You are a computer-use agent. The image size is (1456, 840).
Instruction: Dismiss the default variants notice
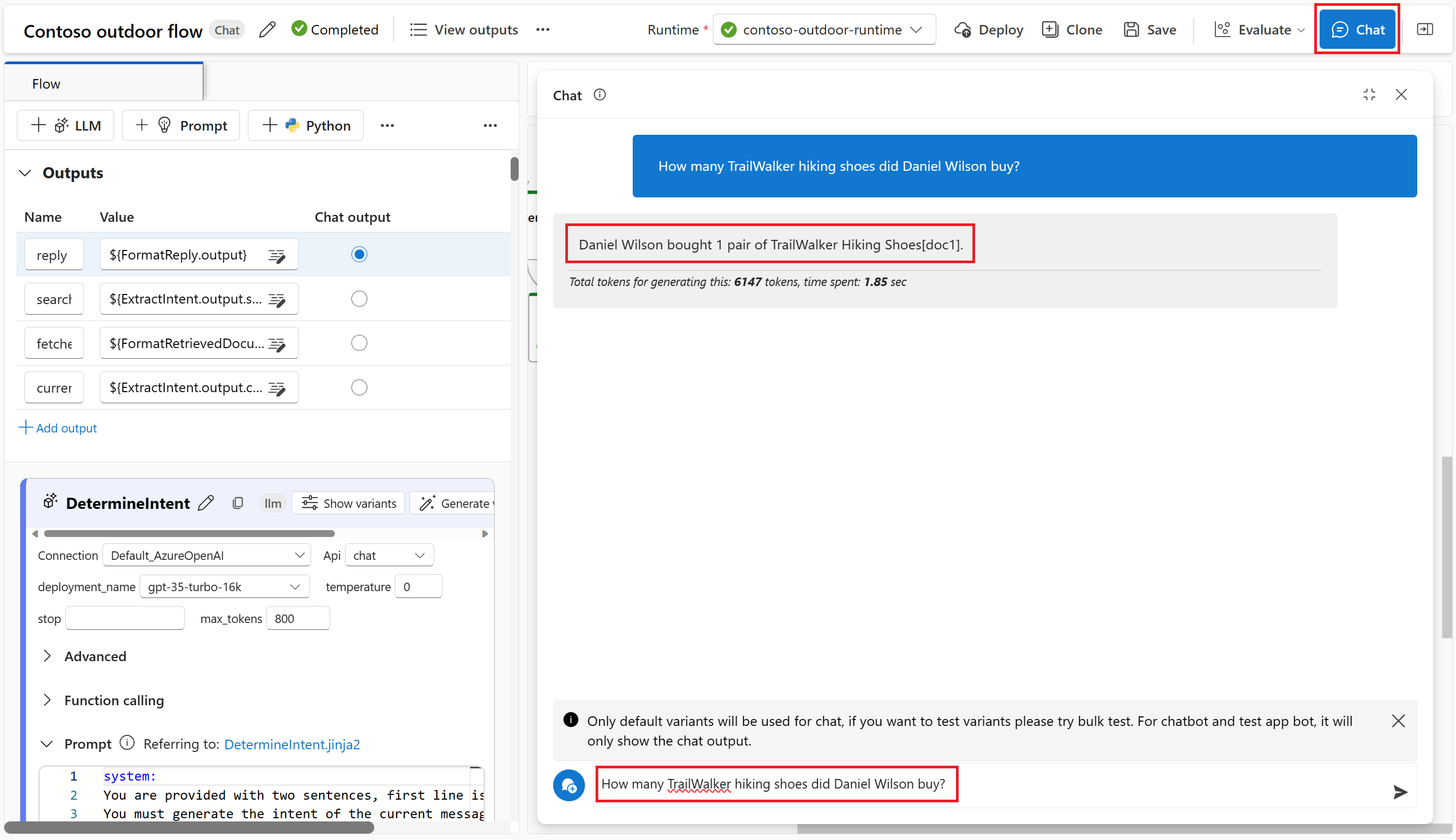click(1398, 721)
